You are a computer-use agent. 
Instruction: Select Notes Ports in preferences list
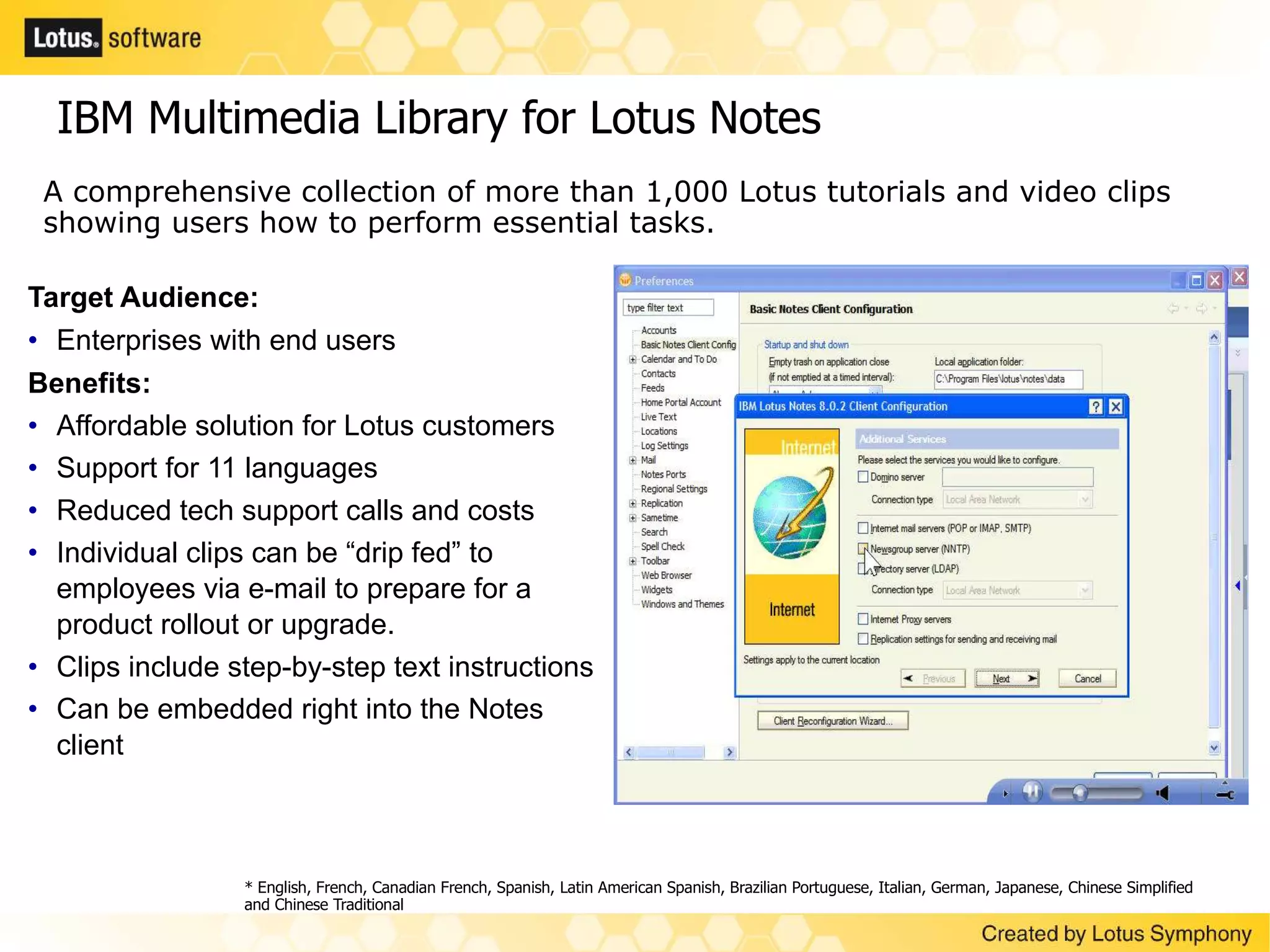[663, 474]
